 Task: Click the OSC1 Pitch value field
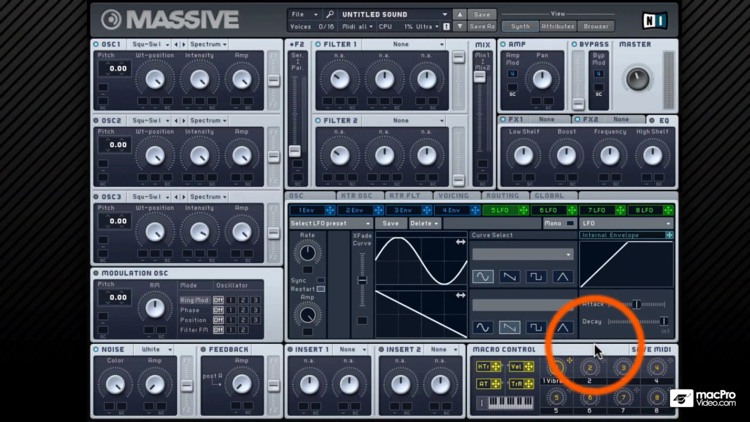[115, 68]
